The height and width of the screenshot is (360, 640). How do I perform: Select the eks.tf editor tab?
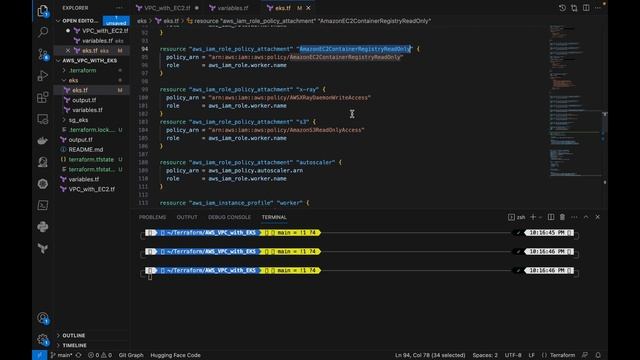pos(282,8)
